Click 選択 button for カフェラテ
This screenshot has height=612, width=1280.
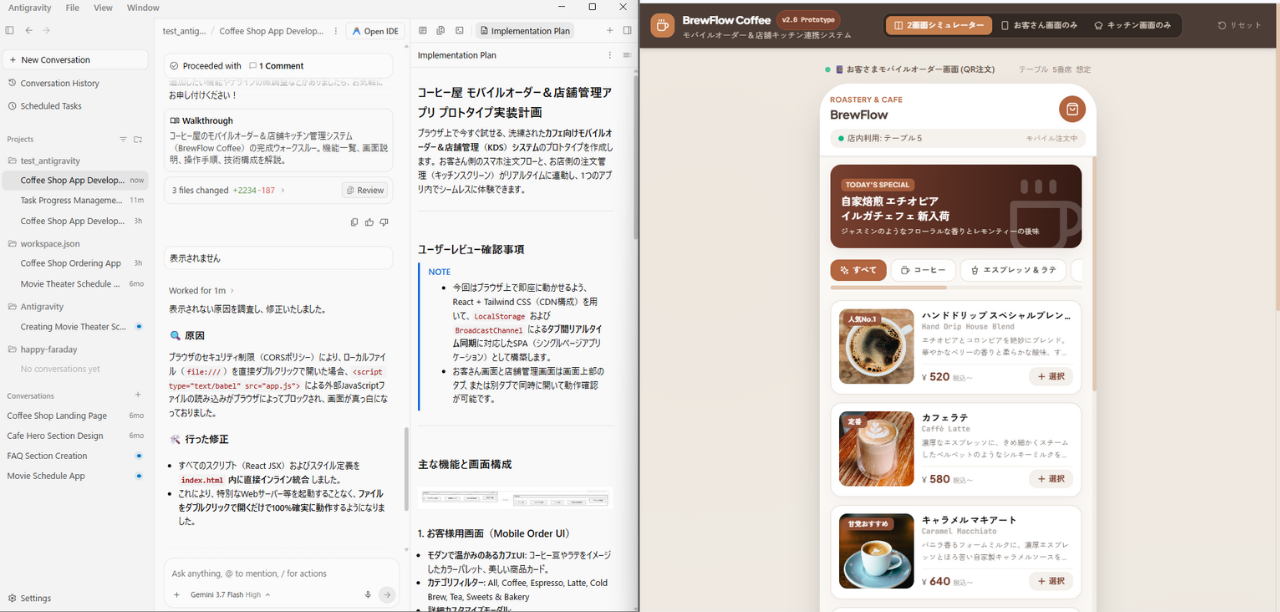tap(1051, 479)
